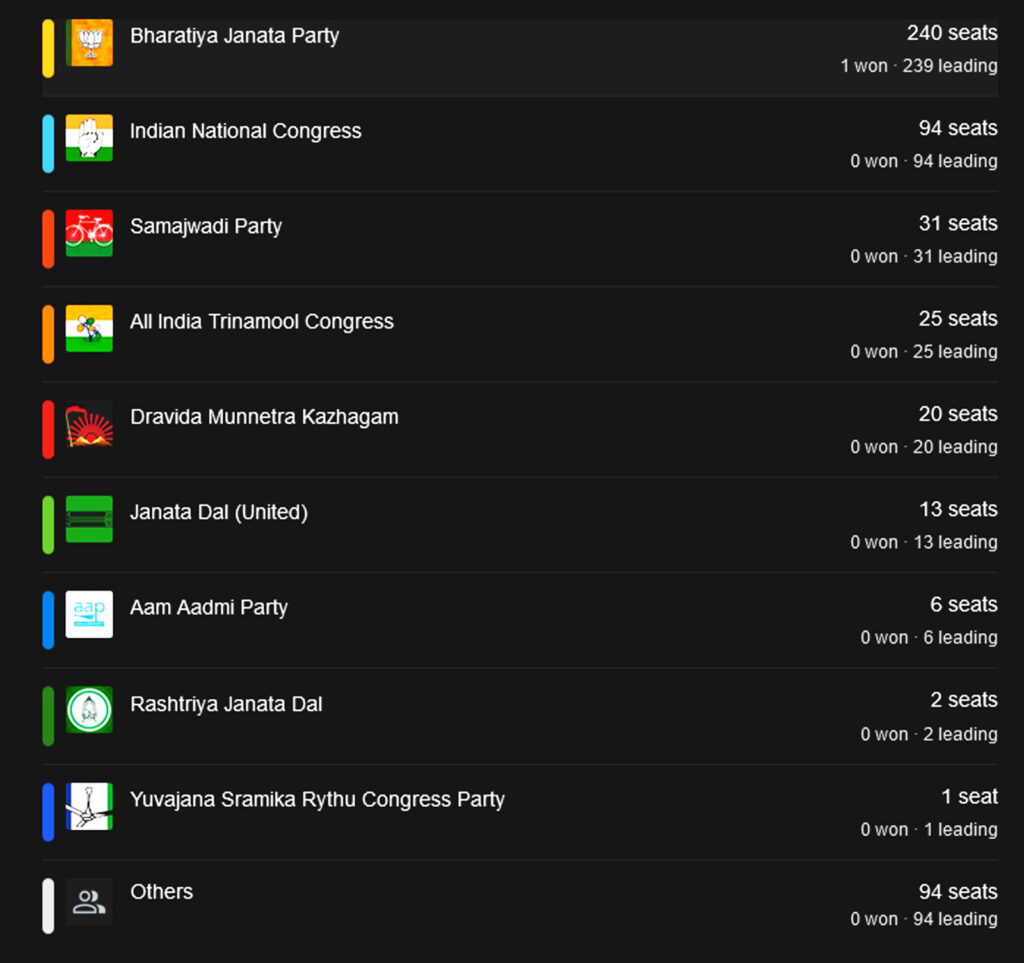Click the Rashtriya Janata Dal lantern logo
Image resolution: width=1024 pixels, height=963 pixels.
89,709
